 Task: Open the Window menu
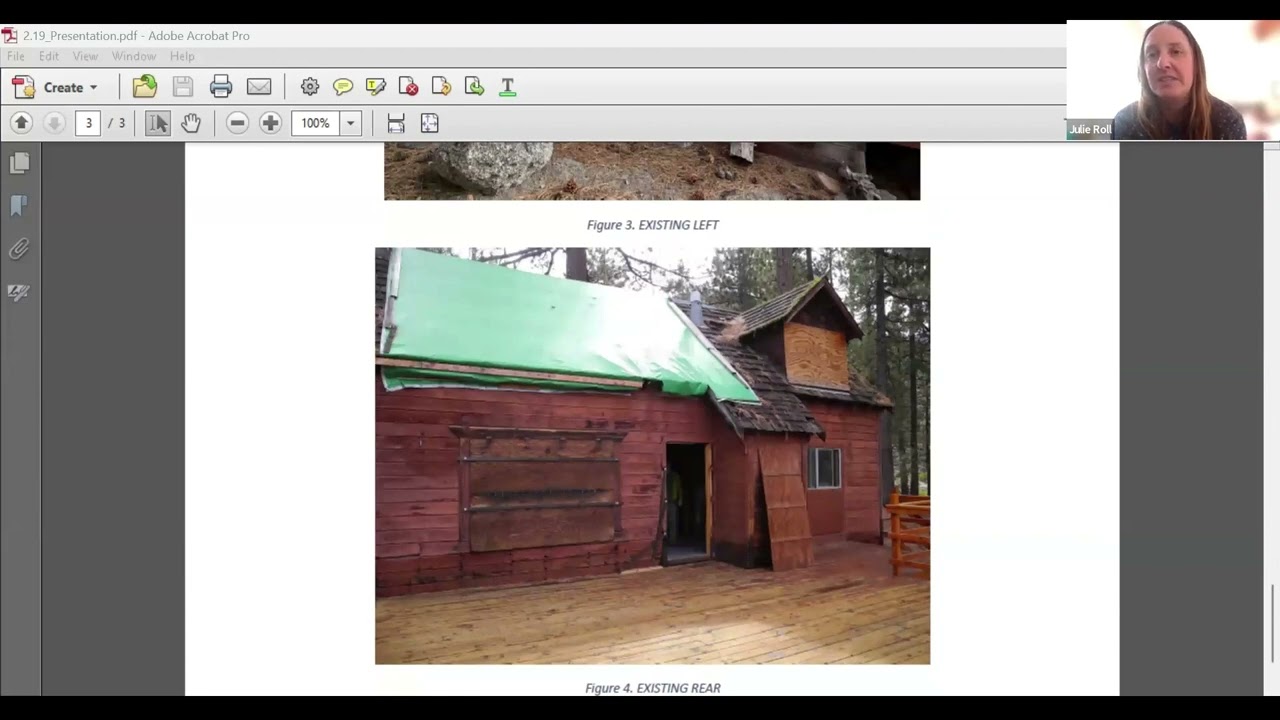134,56
